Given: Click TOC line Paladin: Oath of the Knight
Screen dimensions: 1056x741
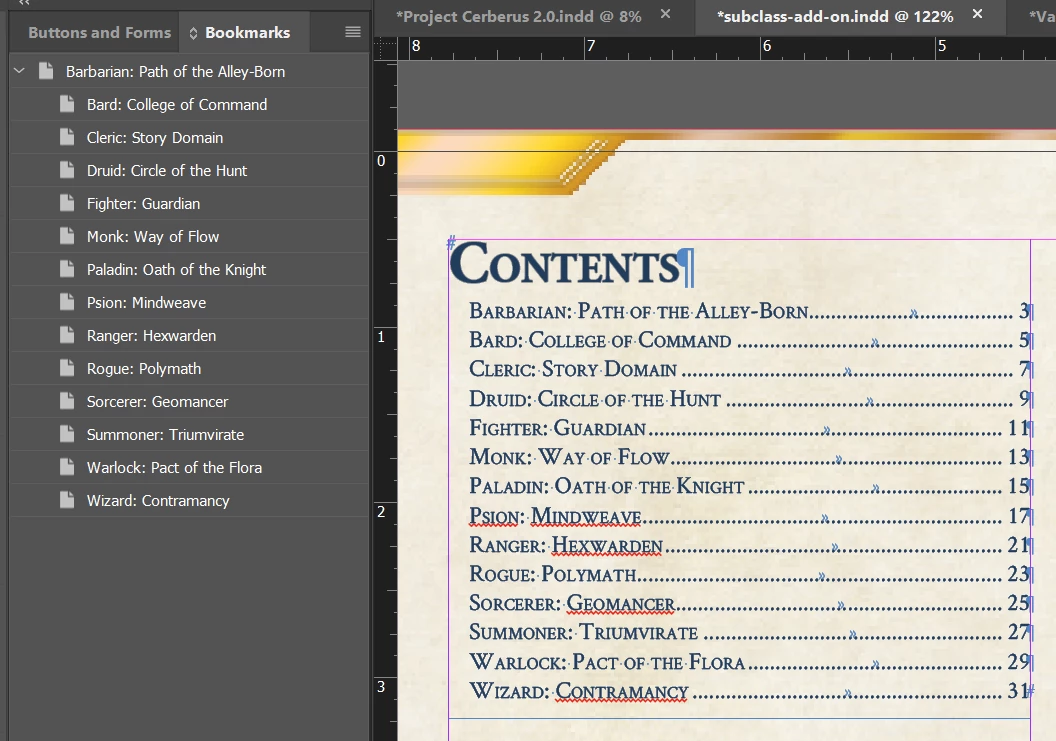Looking at the screenshot, I should tap(750, 486).
